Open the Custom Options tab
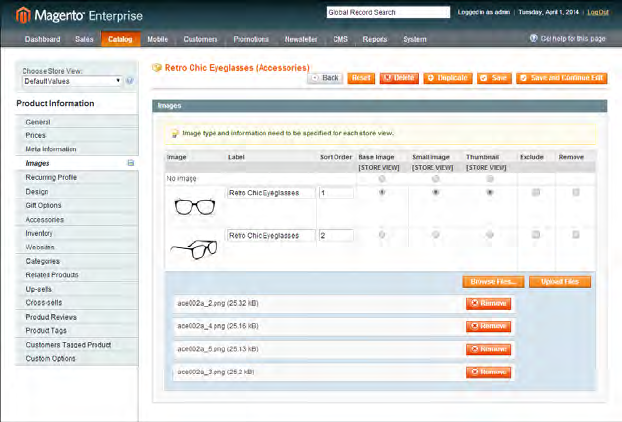This screenshot has height=422, width=622. [77, 359]
